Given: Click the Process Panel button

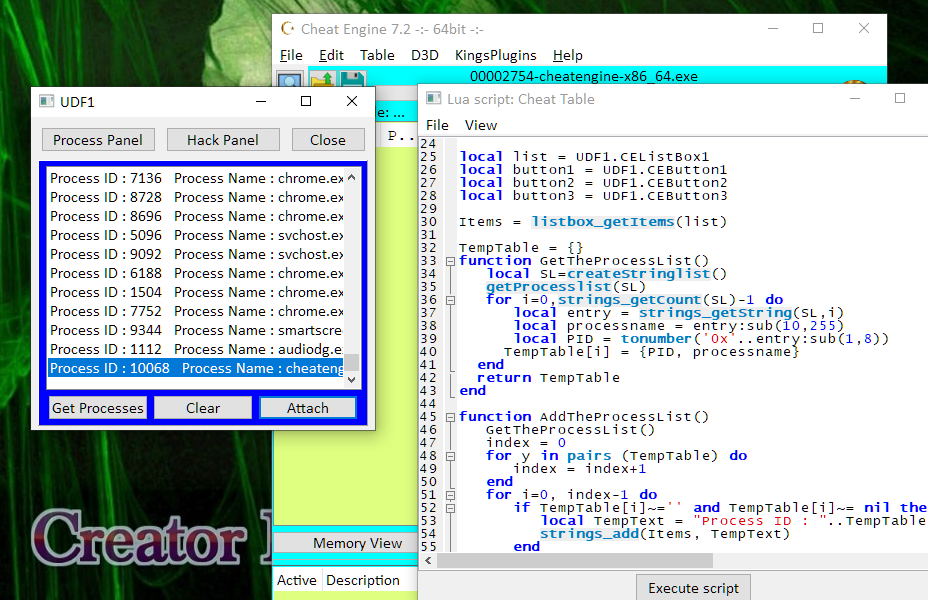Looking at the screenshot, I should click(98, 140).
